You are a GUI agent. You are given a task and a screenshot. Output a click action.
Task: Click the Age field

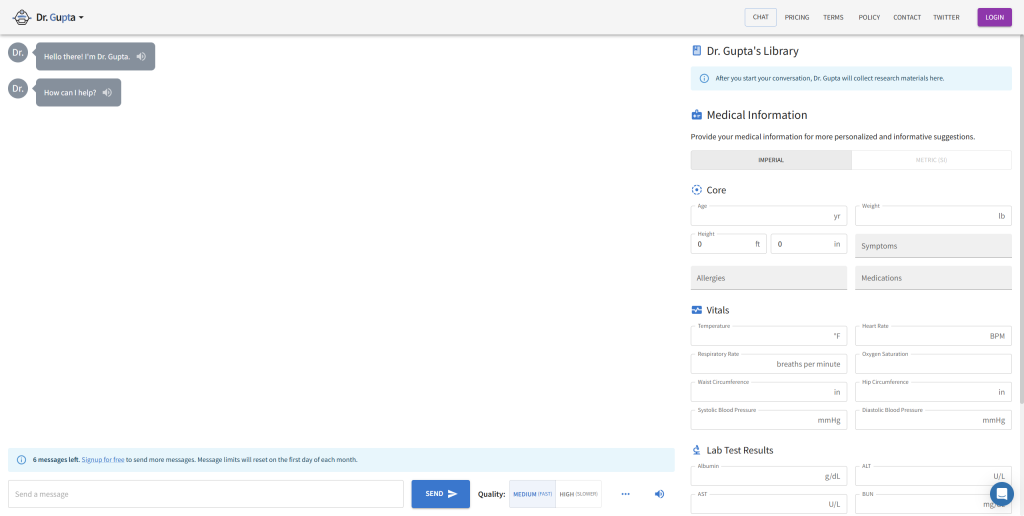[769, 216]
